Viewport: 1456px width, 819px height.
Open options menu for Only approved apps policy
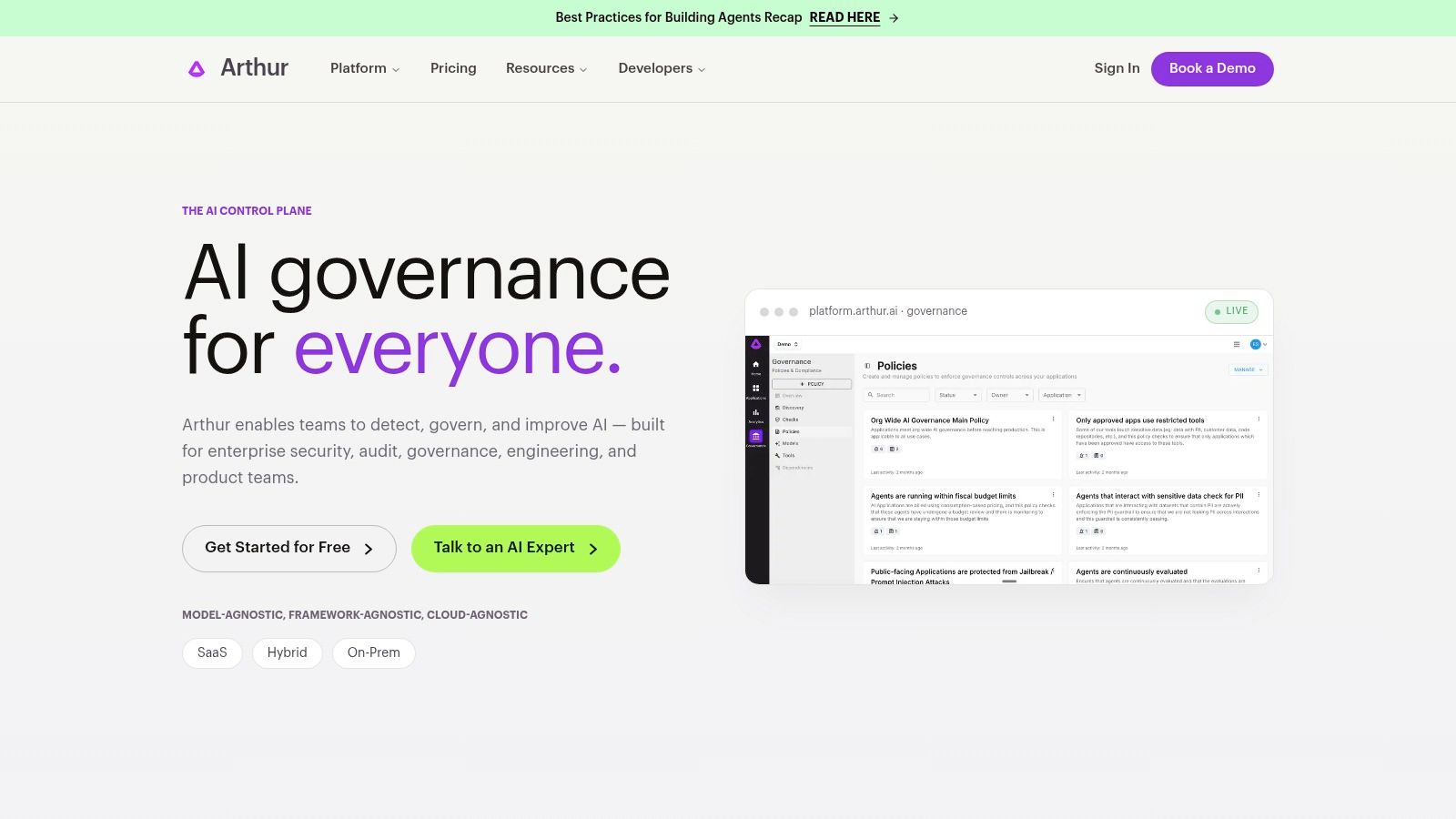(1259, 420)
